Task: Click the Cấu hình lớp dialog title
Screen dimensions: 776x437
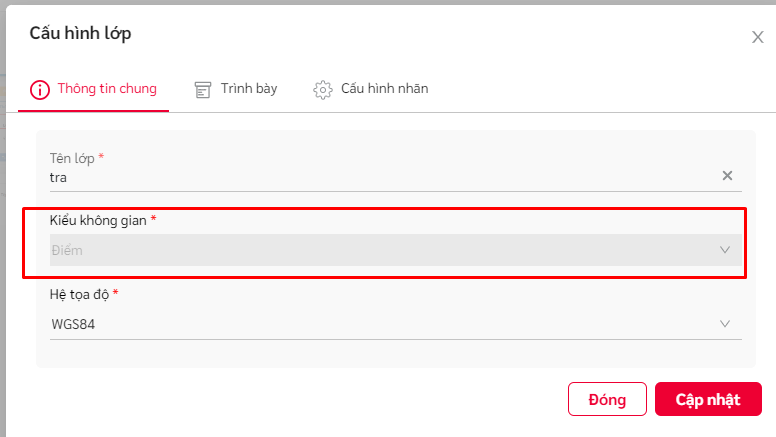Action: [x=80, y=33]
